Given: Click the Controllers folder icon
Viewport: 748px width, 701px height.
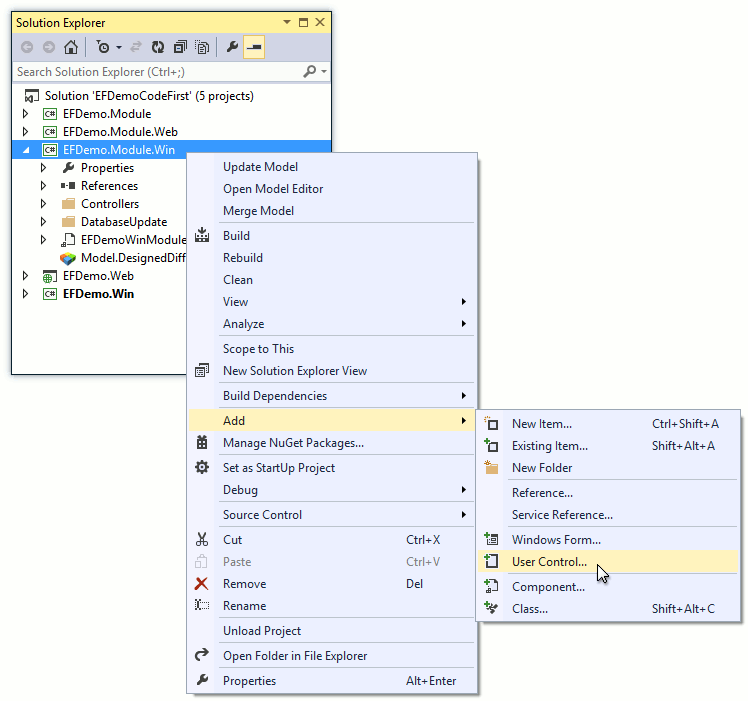Looking at the screenshot, I should (x=68, y=204).
